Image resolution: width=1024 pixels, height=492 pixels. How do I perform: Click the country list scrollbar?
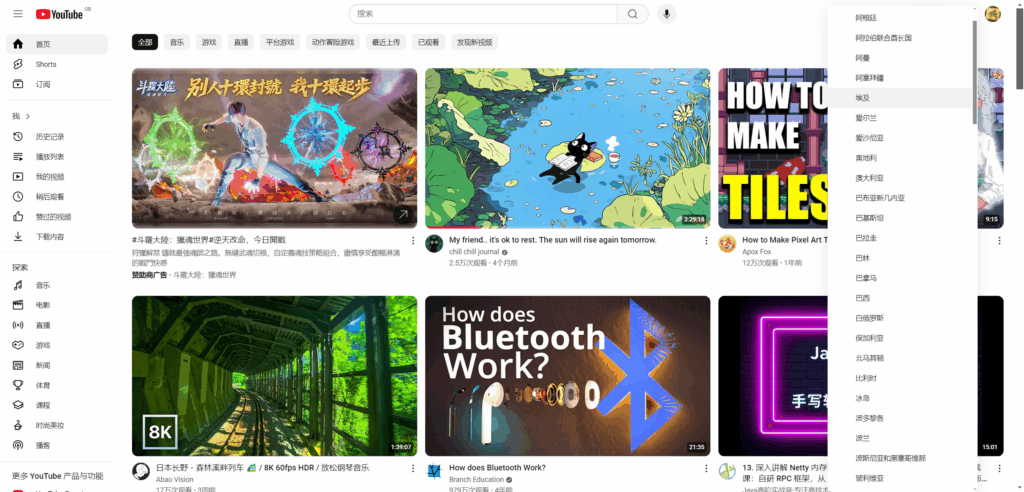click(975, 72)
